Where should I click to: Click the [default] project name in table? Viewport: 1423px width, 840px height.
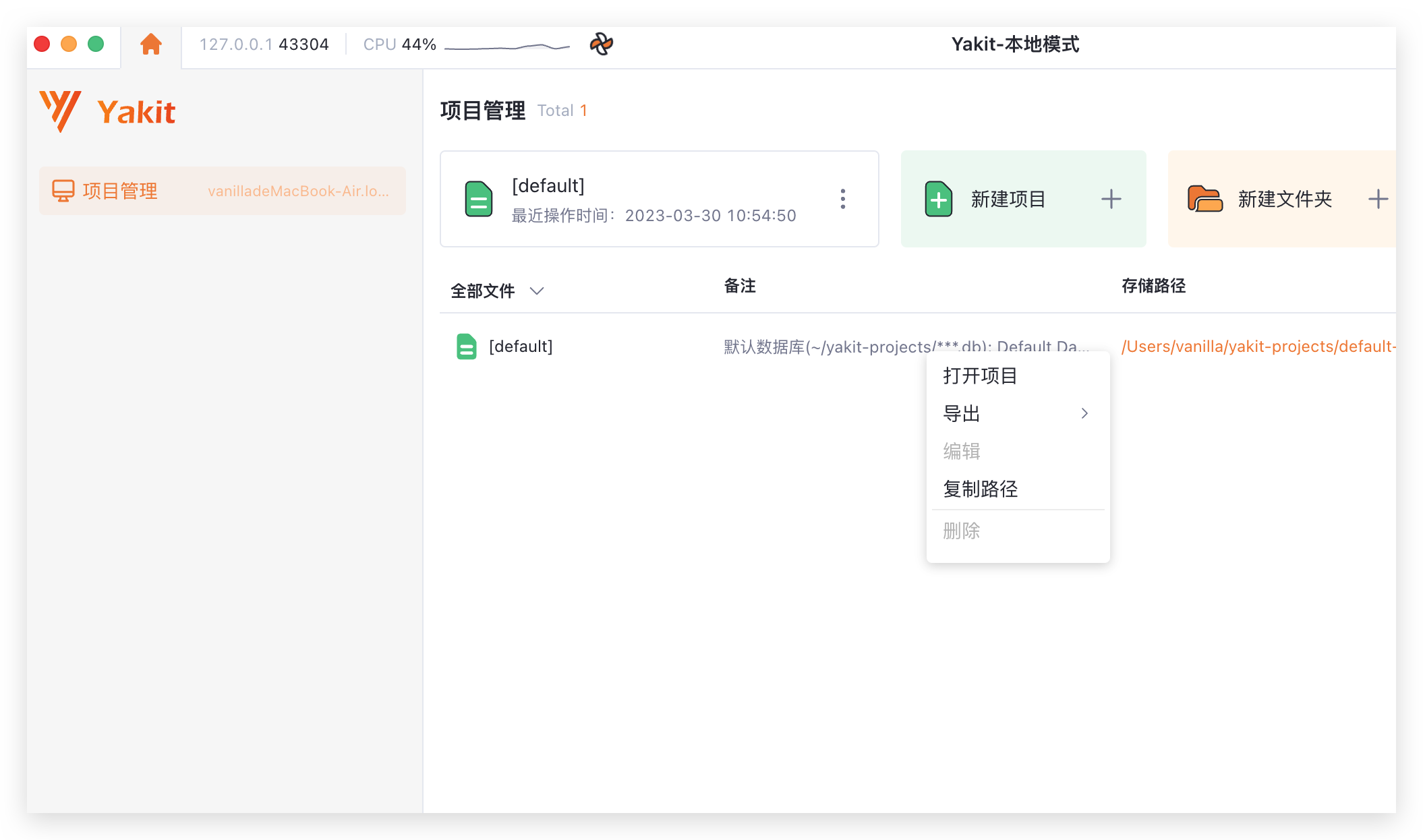pos(521,347)
